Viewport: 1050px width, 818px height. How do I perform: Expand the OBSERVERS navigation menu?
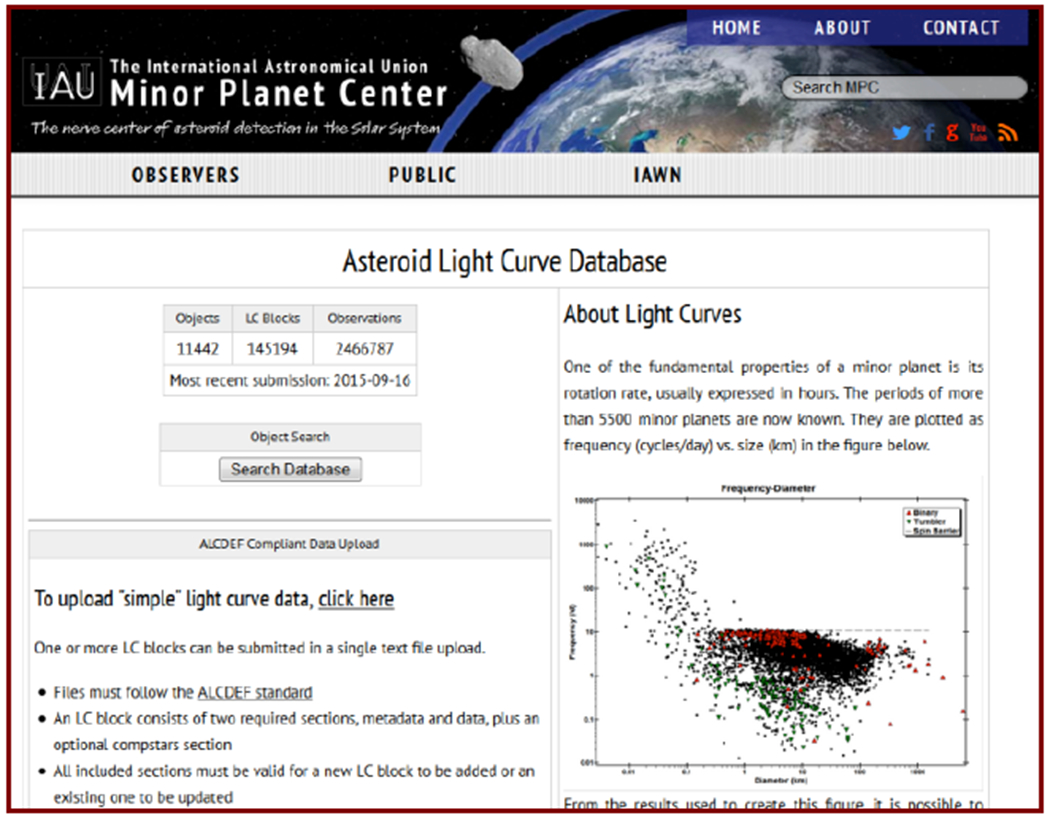185,175
